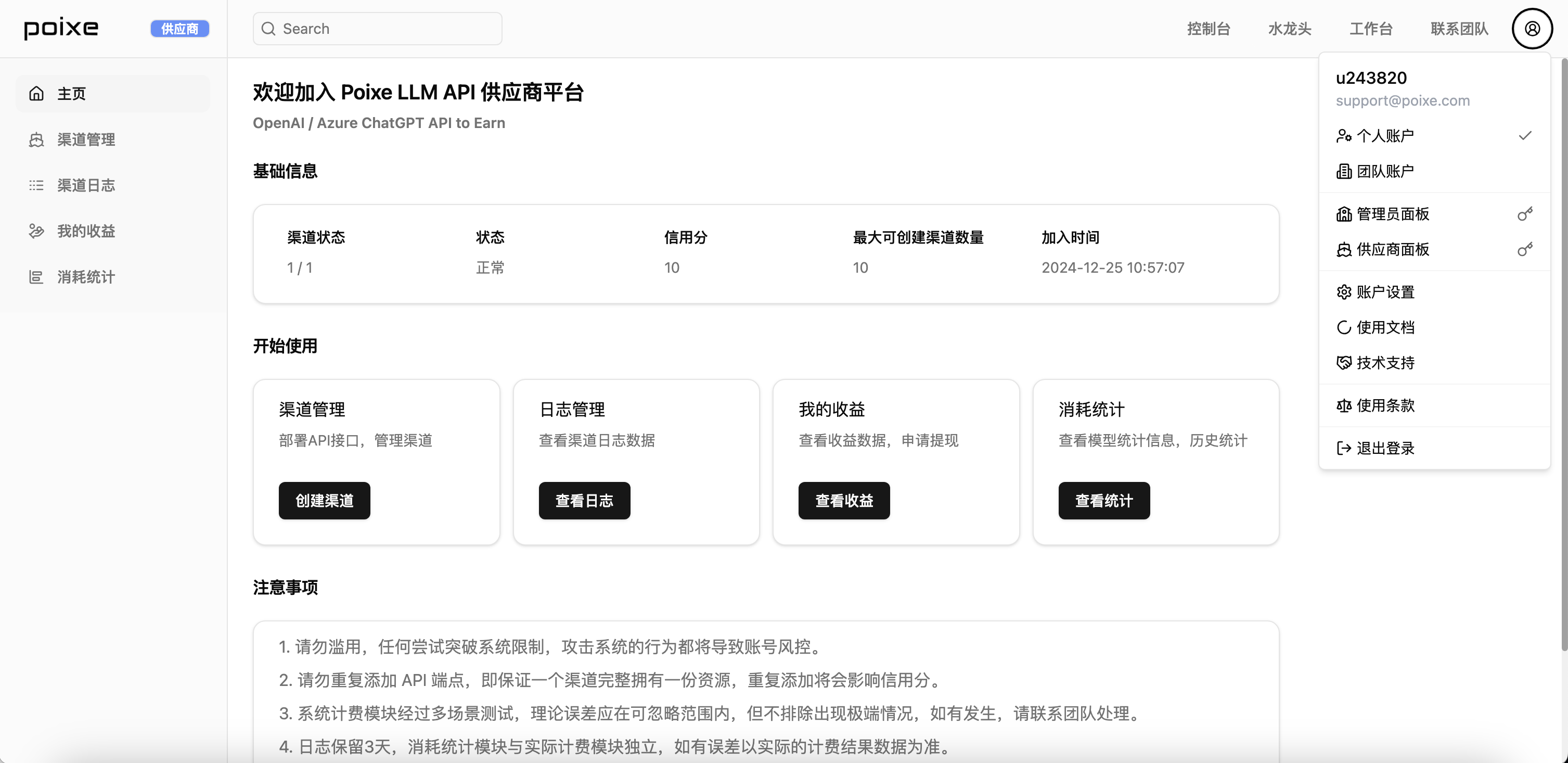Open 使用文档 menu entry
This screenshot has width=1568, height=763.
coord(1385,327)
